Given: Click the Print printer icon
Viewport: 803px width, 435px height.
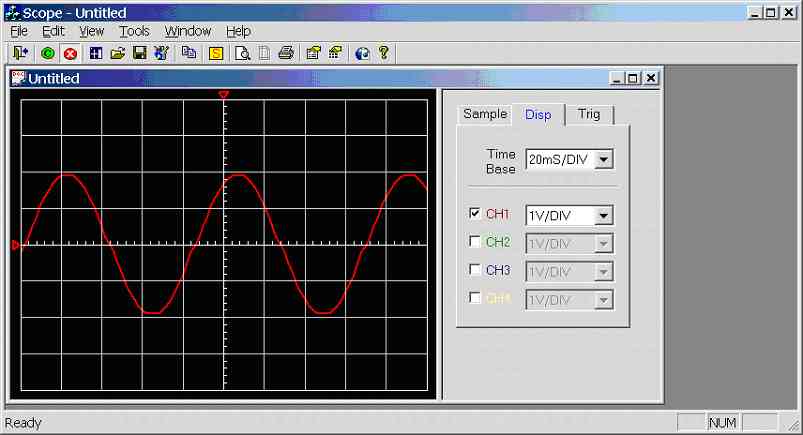Looking at the screenshot, I should tap(286, 53).
